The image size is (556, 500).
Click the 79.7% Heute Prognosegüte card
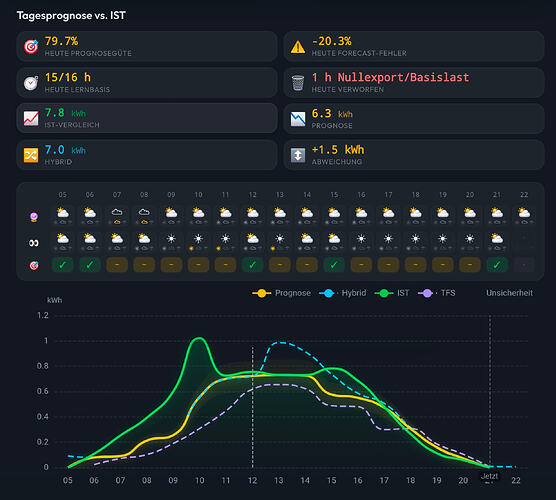click(x=147, y=46)
